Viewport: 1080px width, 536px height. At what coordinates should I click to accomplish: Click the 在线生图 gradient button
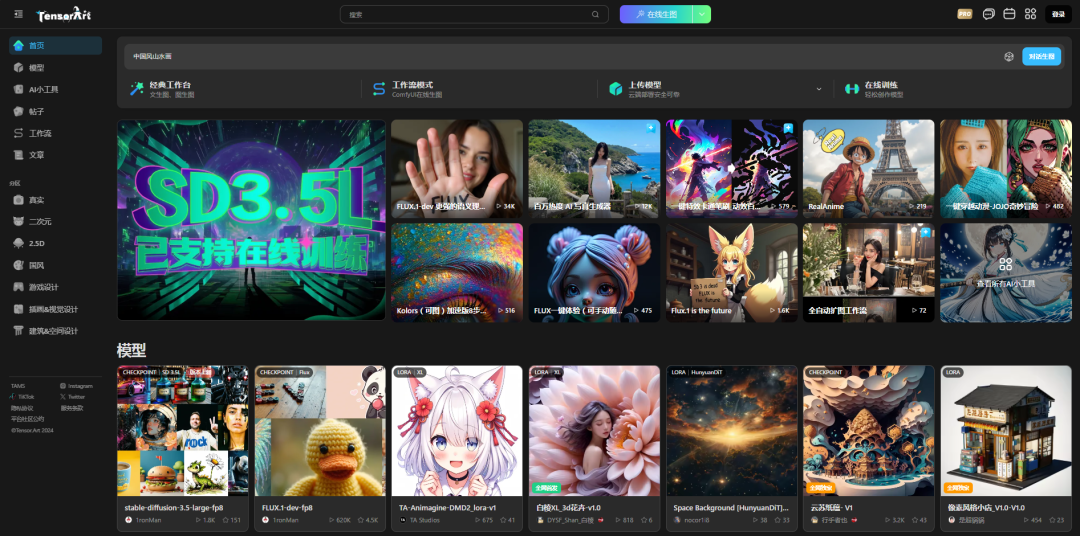click(656, 14)
